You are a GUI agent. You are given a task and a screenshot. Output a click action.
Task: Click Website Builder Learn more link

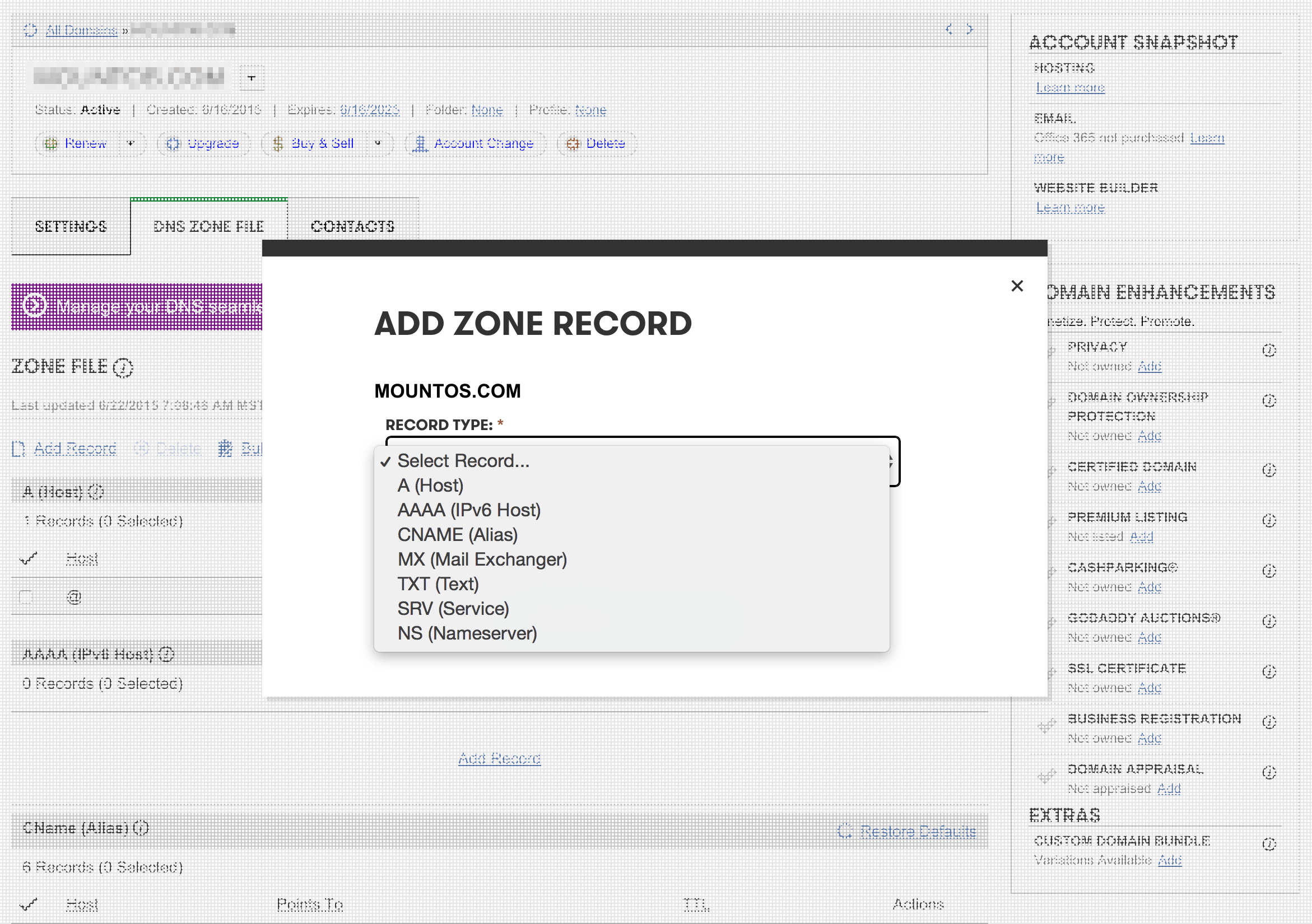tap(1071, 207)
